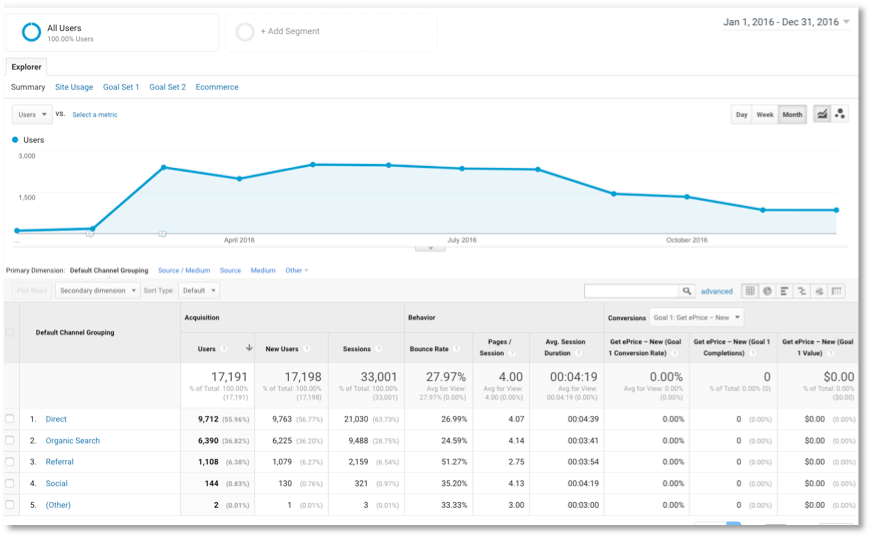
Task: Click the help icon next to Bounce Rate
Action: tap(456, 349)
